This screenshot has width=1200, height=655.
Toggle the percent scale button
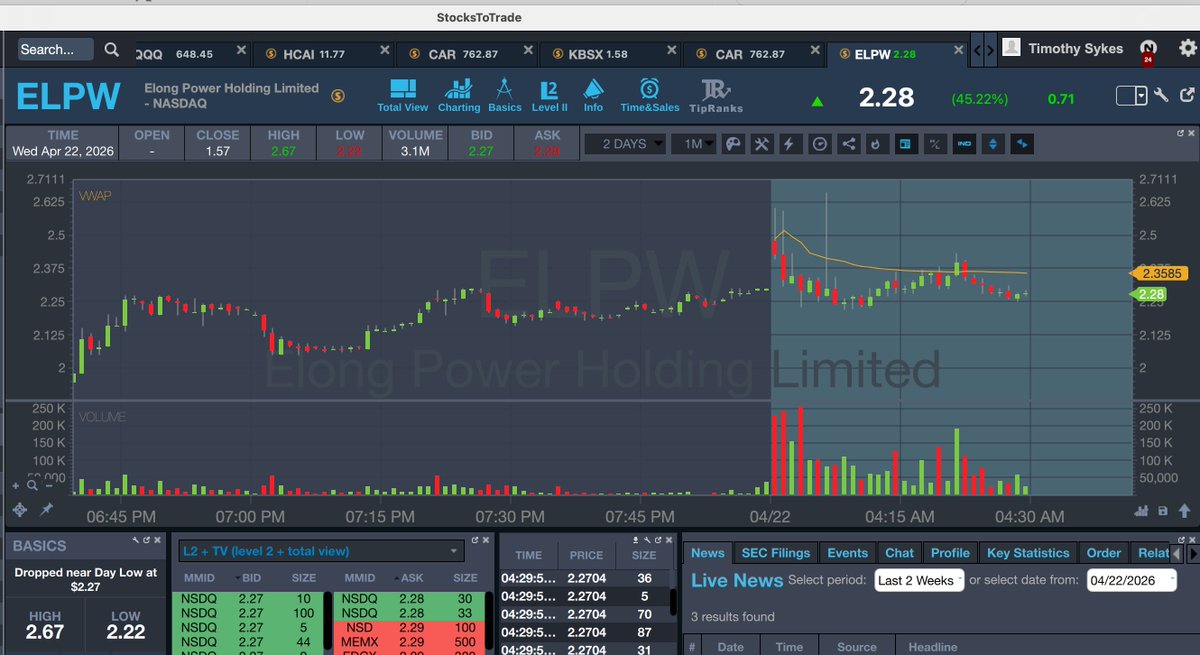pos(935,144)
